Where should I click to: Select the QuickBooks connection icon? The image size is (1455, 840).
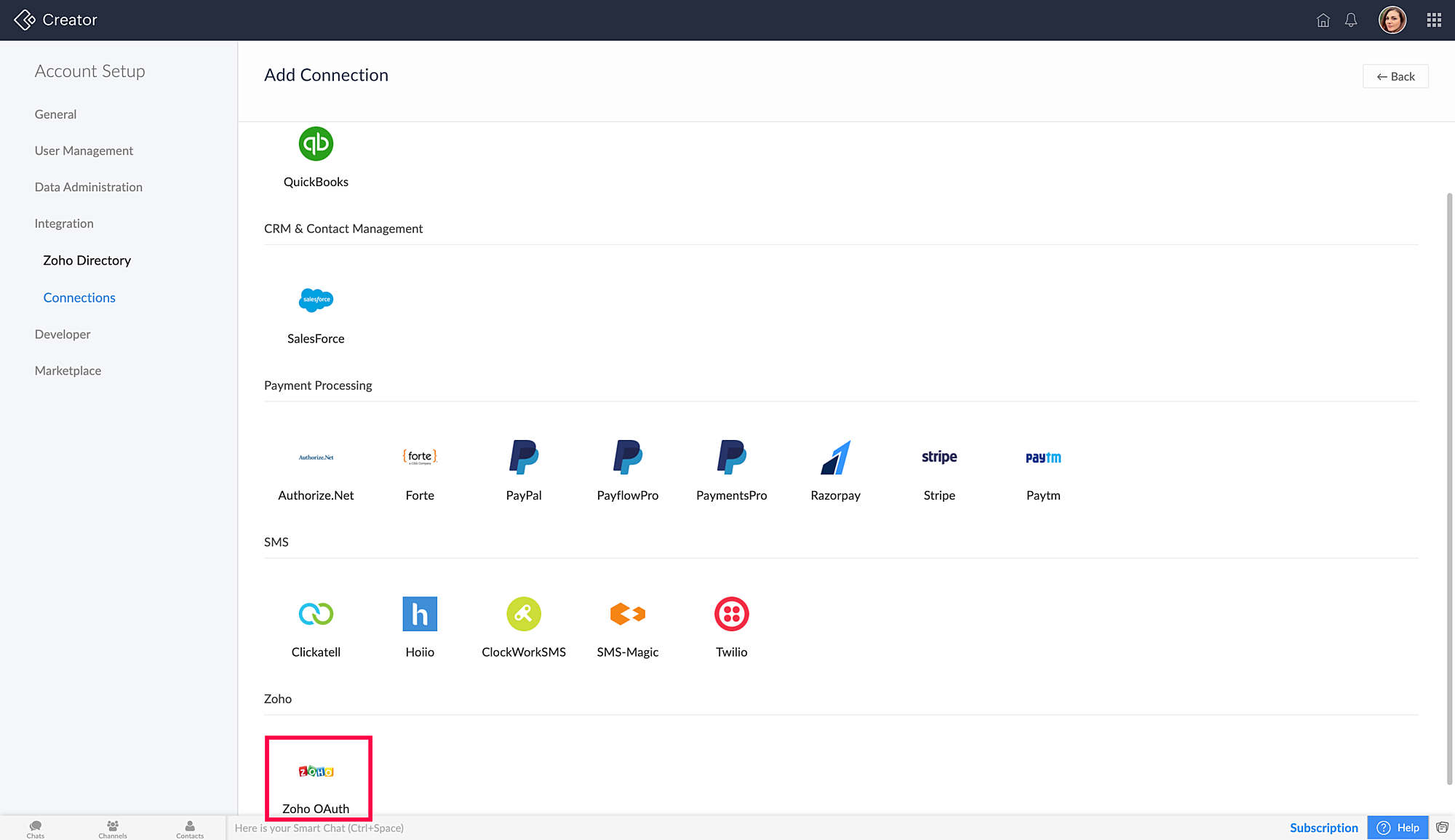click(x=316, y=144)
